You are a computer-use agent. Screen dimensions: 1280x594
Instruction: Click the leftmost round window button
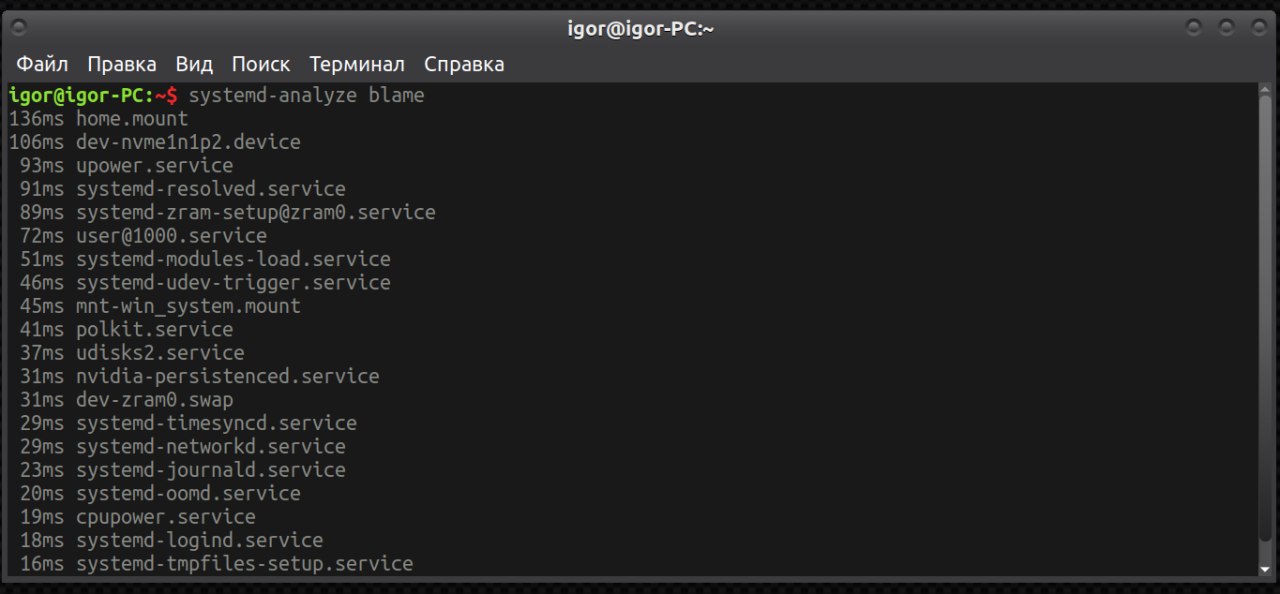tap(1193, 29)
